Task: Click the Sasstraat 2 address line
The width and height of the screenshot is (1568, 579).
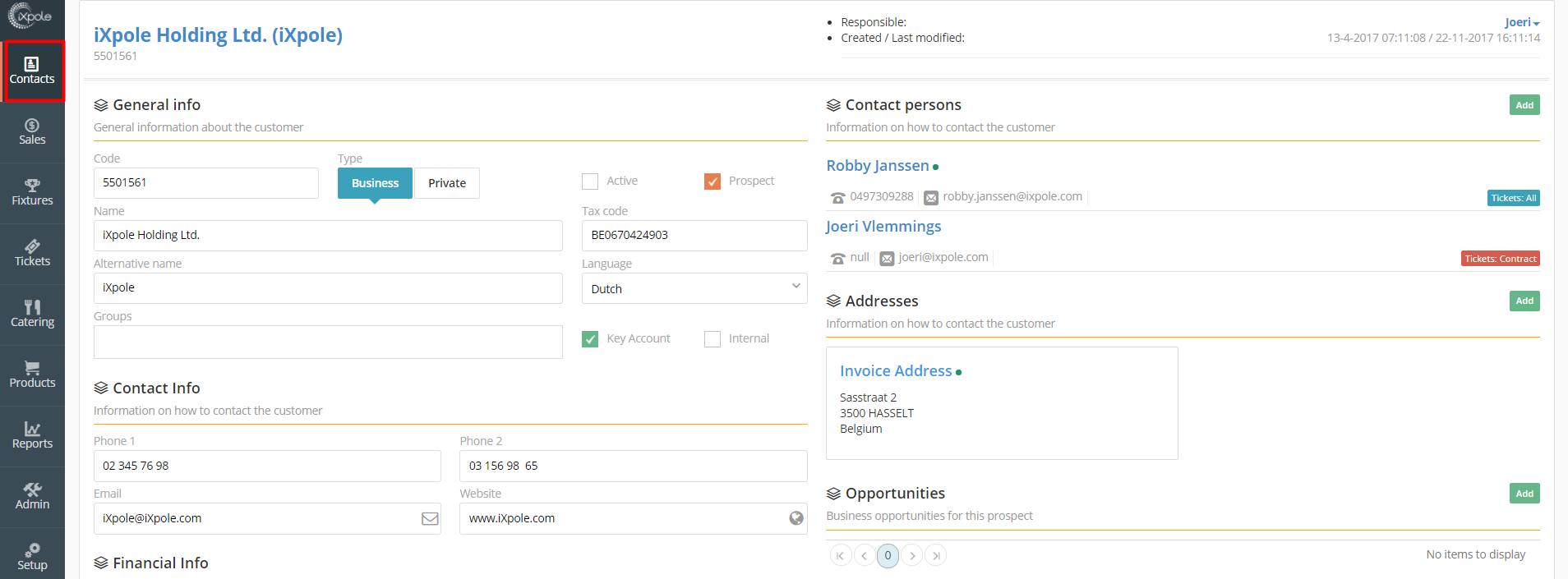Action: [x=868, y=397]
